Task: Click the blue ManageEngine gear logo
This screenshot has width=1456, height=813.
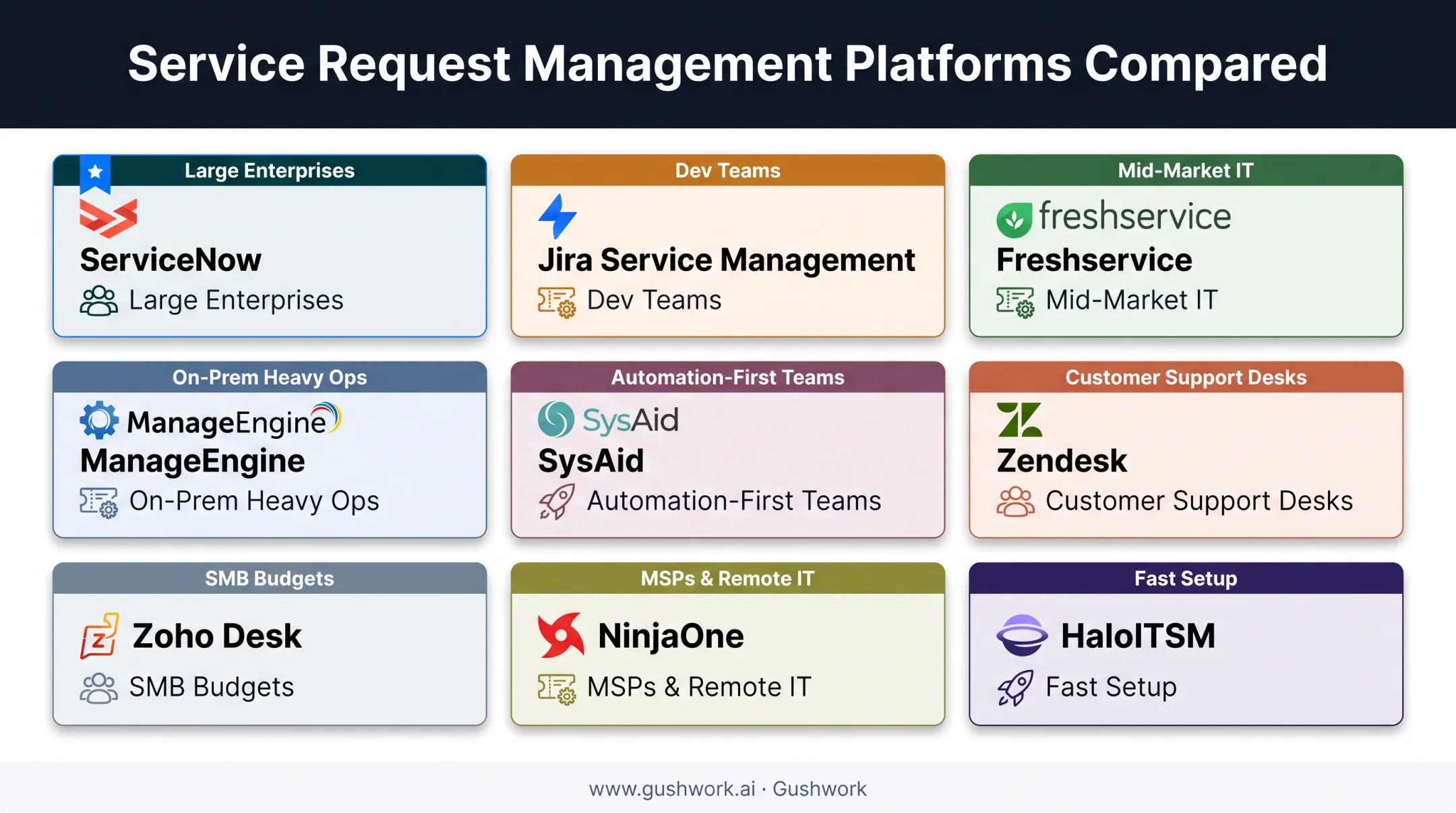Action: tap(99, 420)
